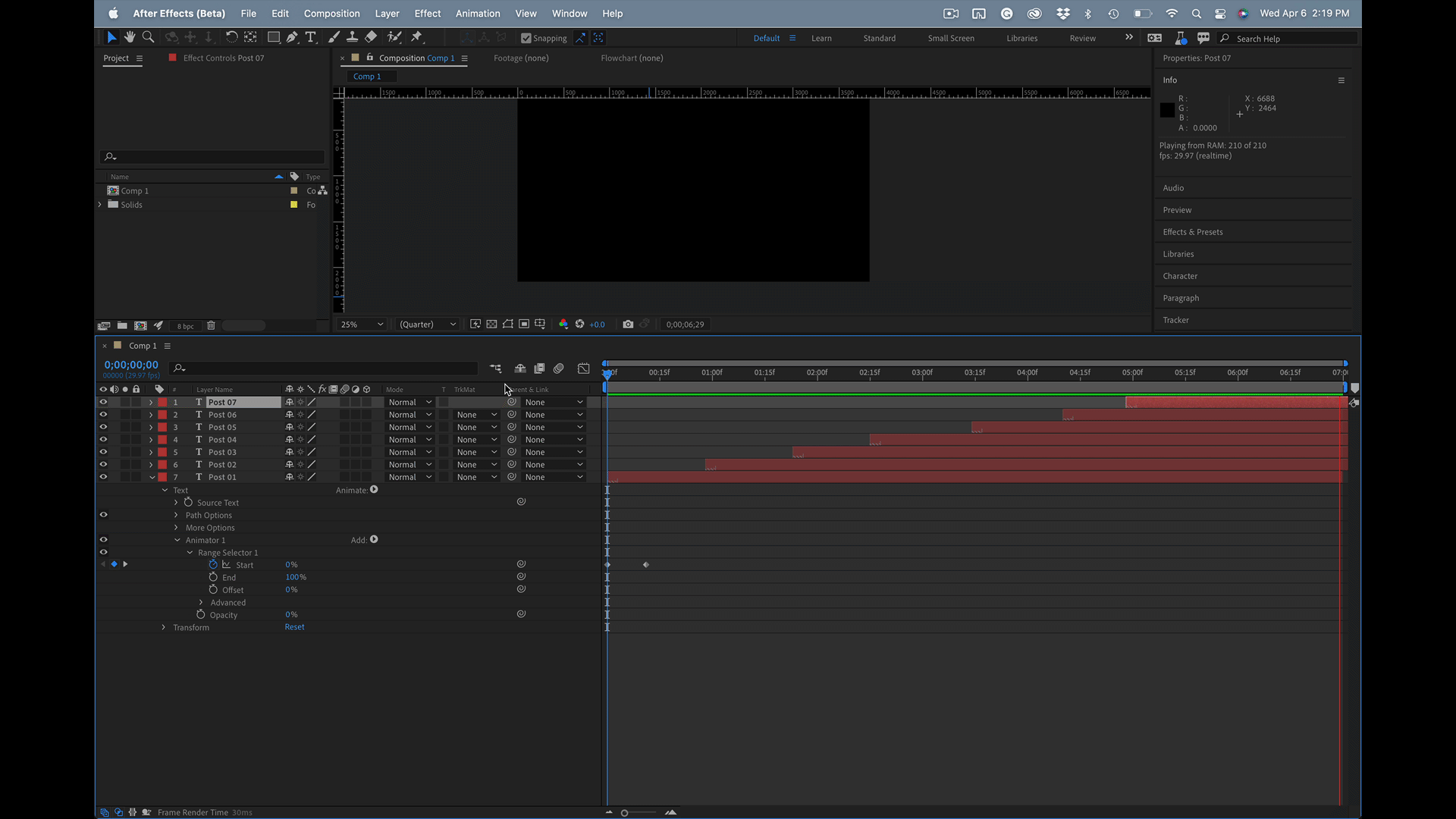Select the Zoom tool
Image resolution: width=1456 pixels, height=819 pixels.
tap(148, 37)
